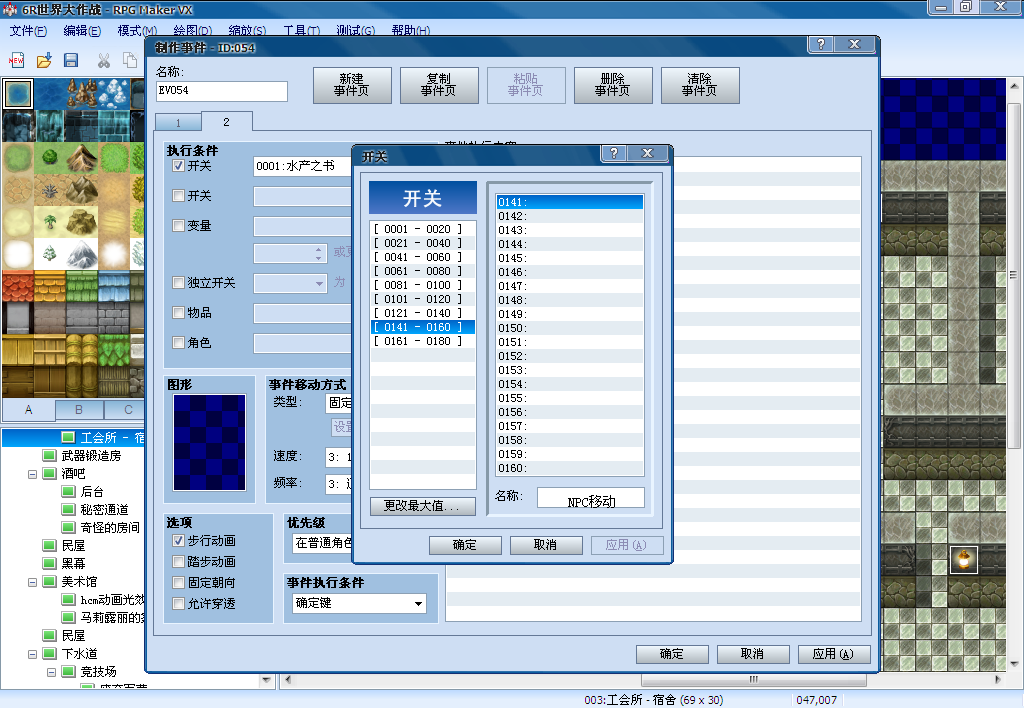
Task: Click the 更改最大值 button
Action: 423,506
